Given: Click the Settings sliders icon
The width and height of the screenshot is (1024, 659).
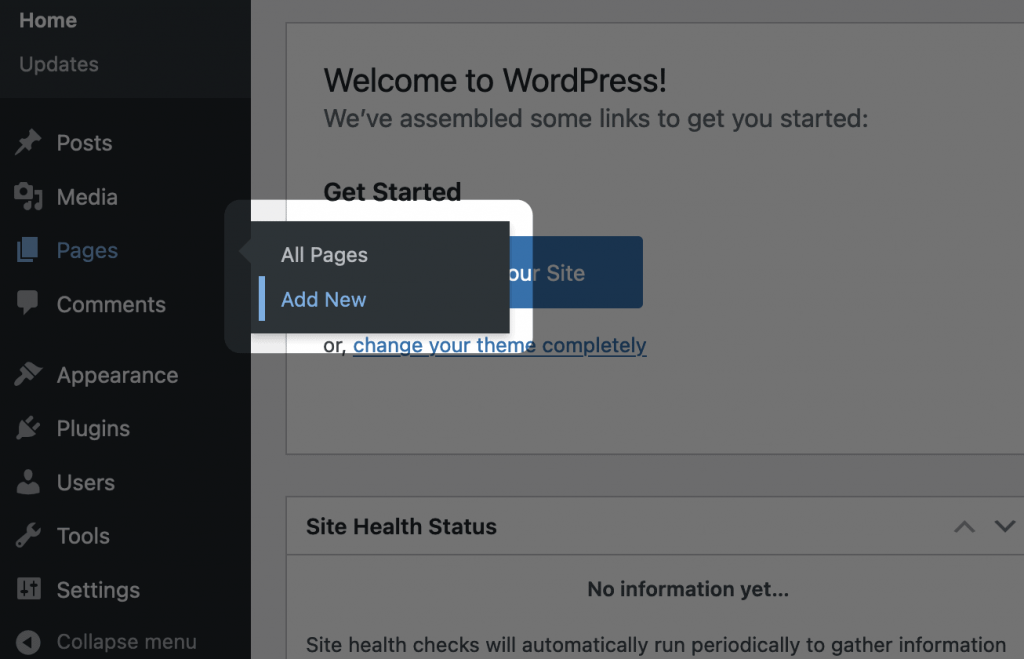Looking at the screenshot, I should (x=29, y=589).
